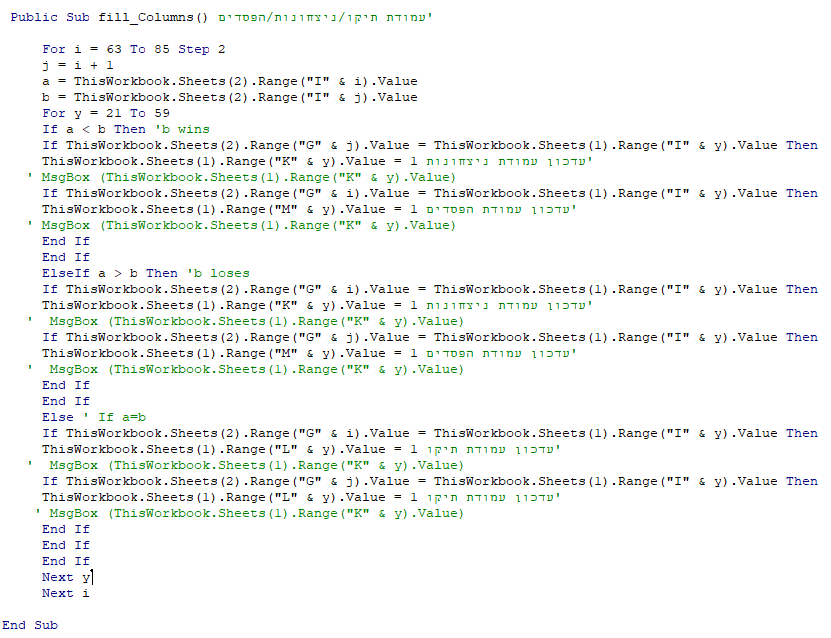
Task: Click the line 'j = i + 1'
Action: 77,65
